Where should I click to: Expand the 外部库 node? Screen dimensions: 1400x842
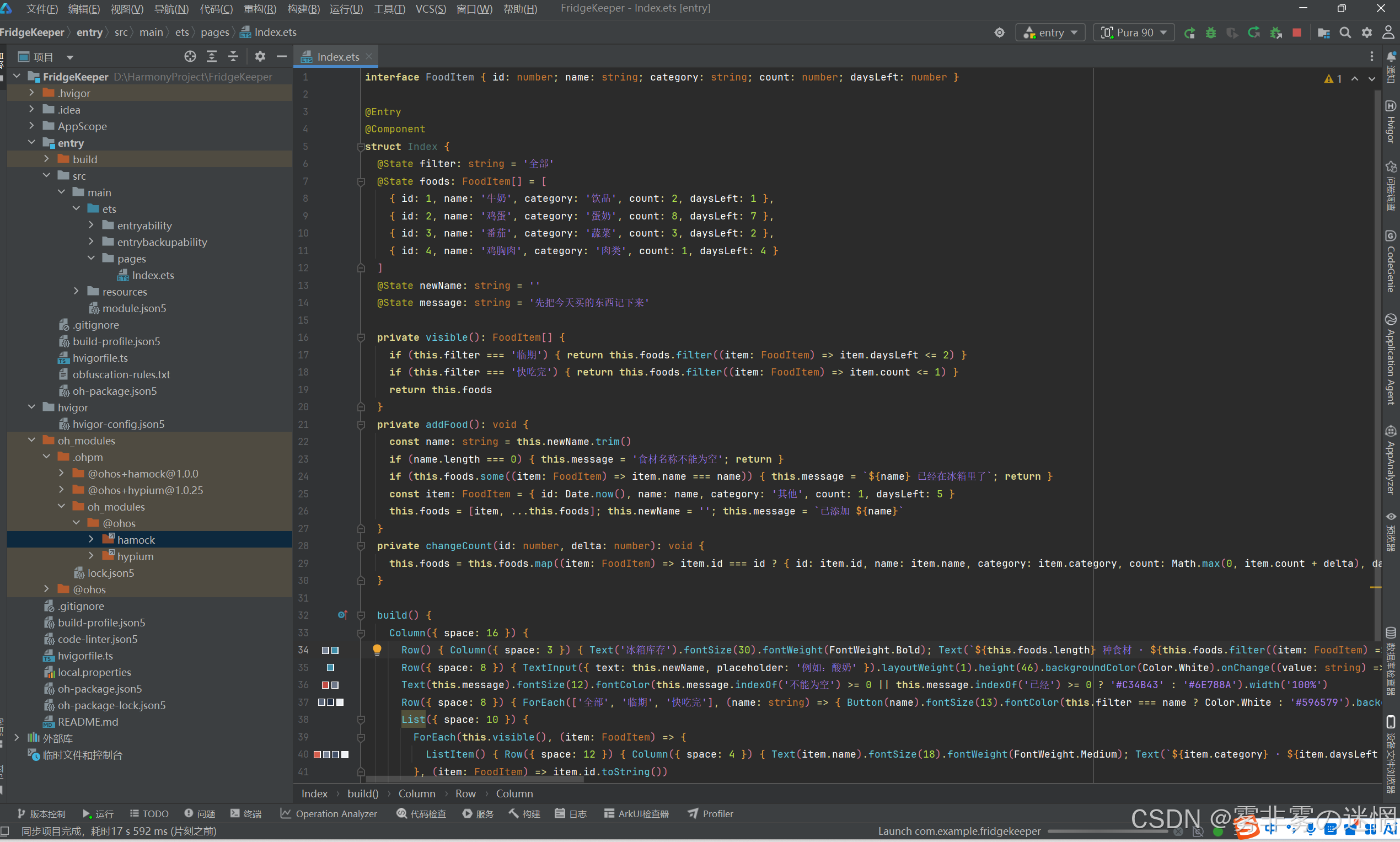click(x=17, y=738)
